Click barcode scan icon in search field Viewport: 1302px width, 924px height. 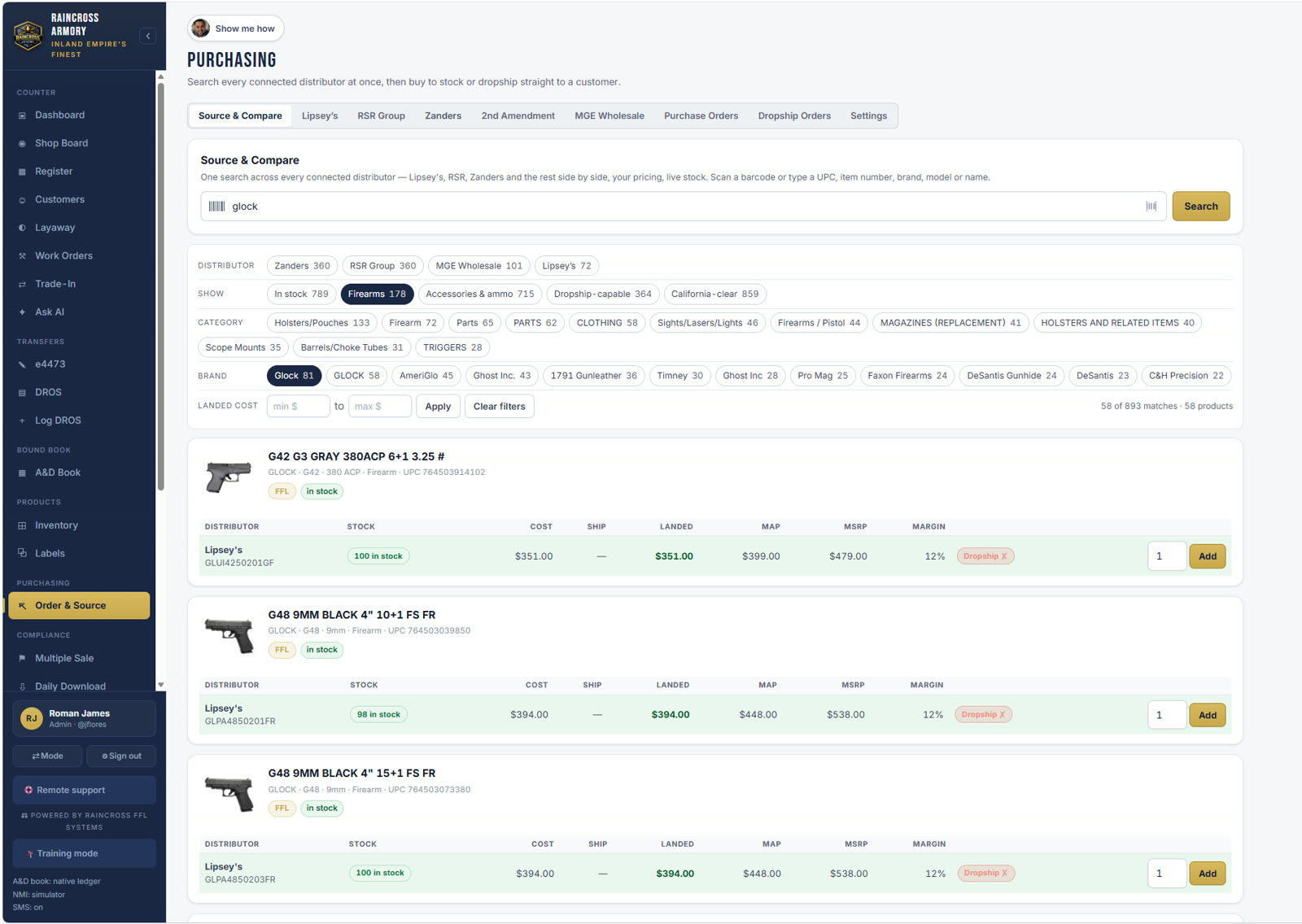pyautogui.click(x=1151, y=207)
